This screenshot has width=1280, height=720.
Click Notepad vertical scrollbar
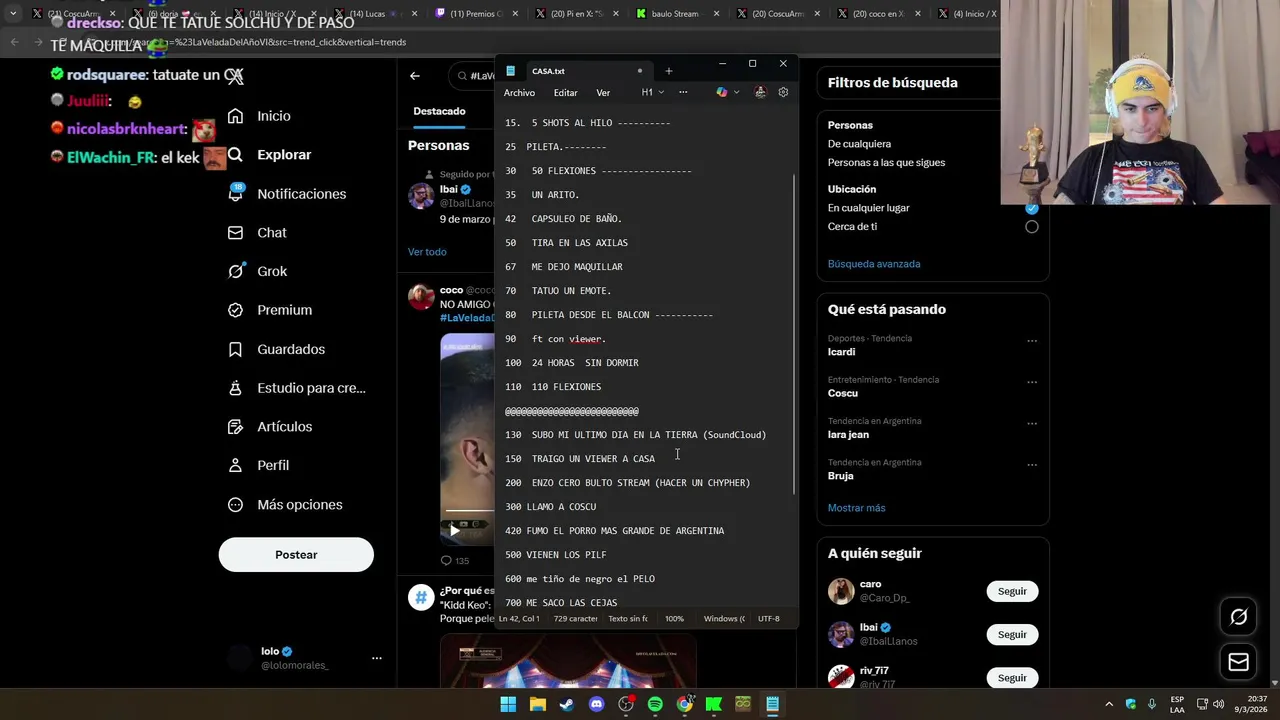coord(794,335)
